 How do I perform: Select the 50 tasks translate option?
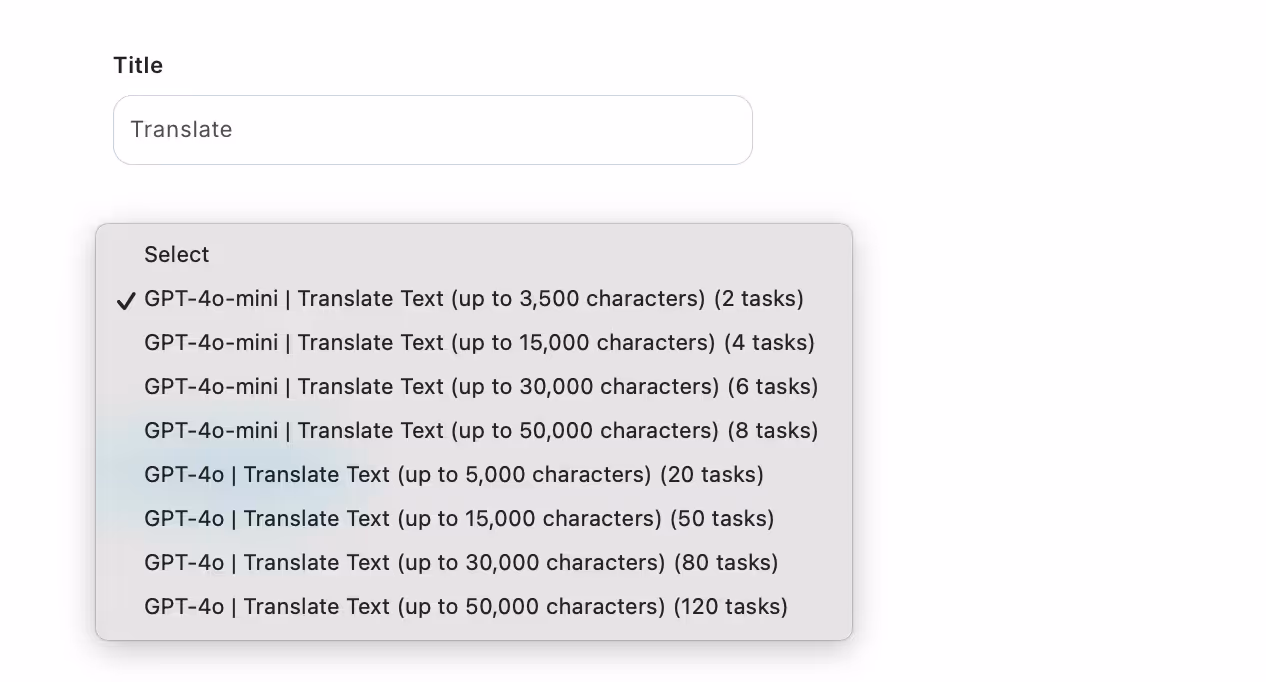pos(474,519)
